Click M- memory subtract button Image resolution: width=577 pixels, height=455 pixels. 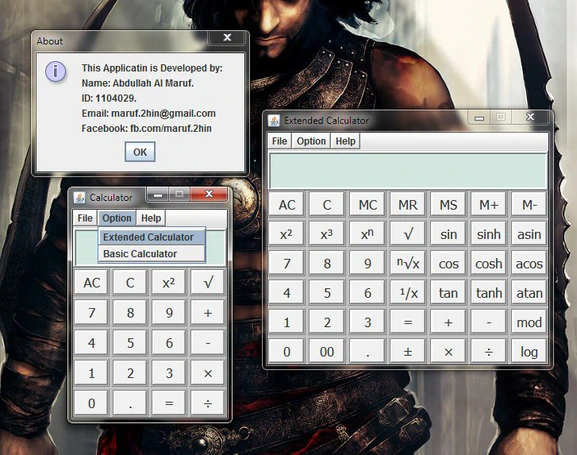pos(529,204)
